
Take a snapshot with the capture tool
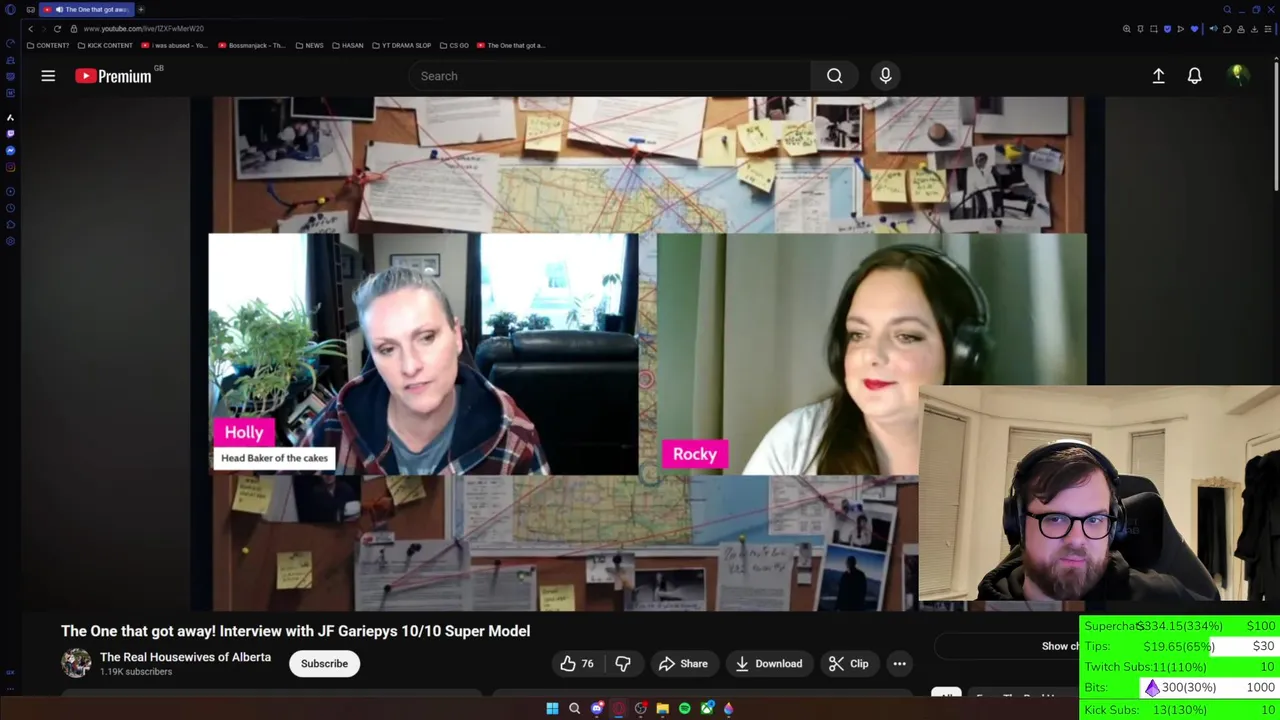click(1153, 29)
